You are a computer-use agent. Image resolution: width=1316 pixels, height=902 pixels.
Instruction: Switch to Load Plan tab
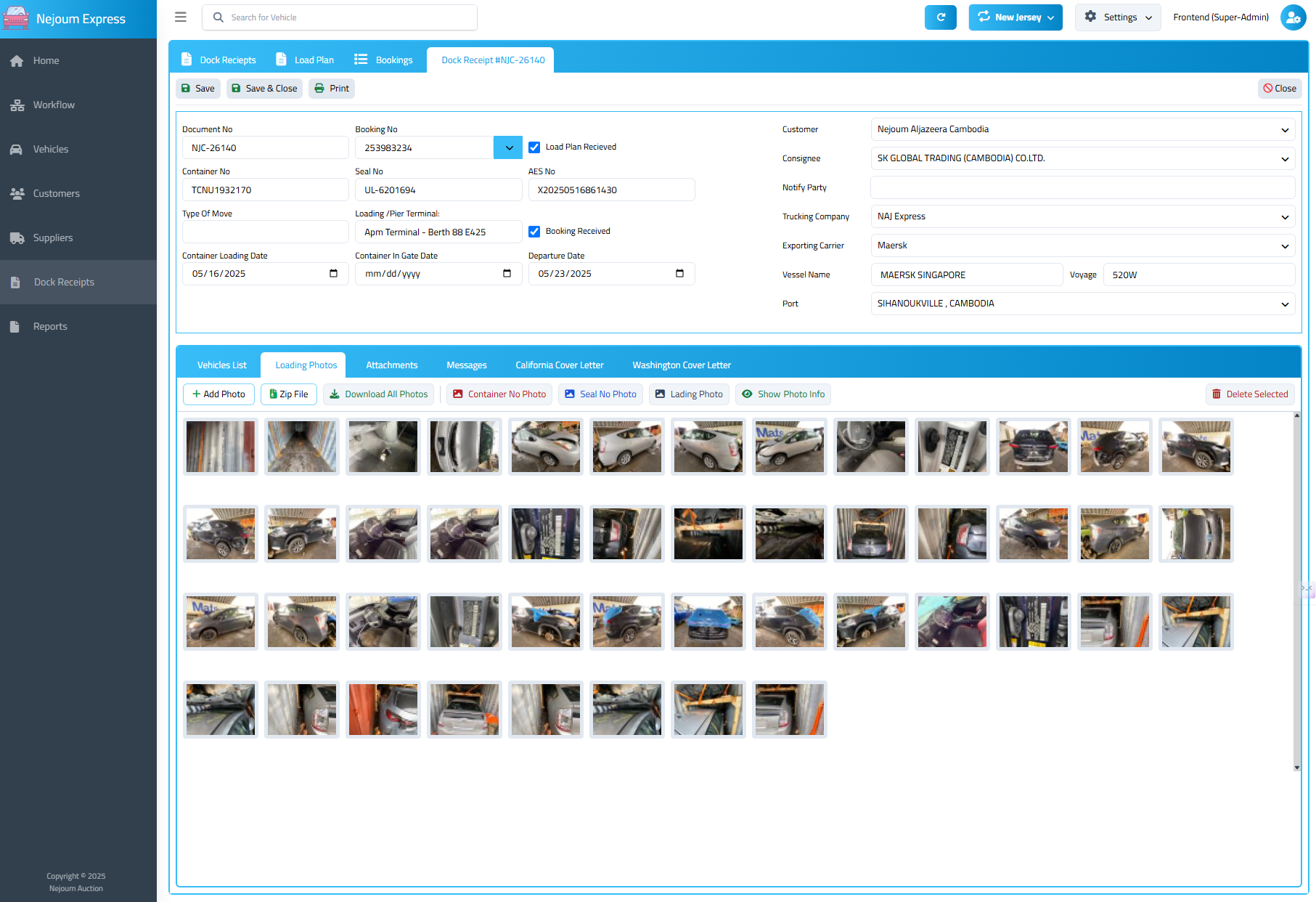click(305, 60)
